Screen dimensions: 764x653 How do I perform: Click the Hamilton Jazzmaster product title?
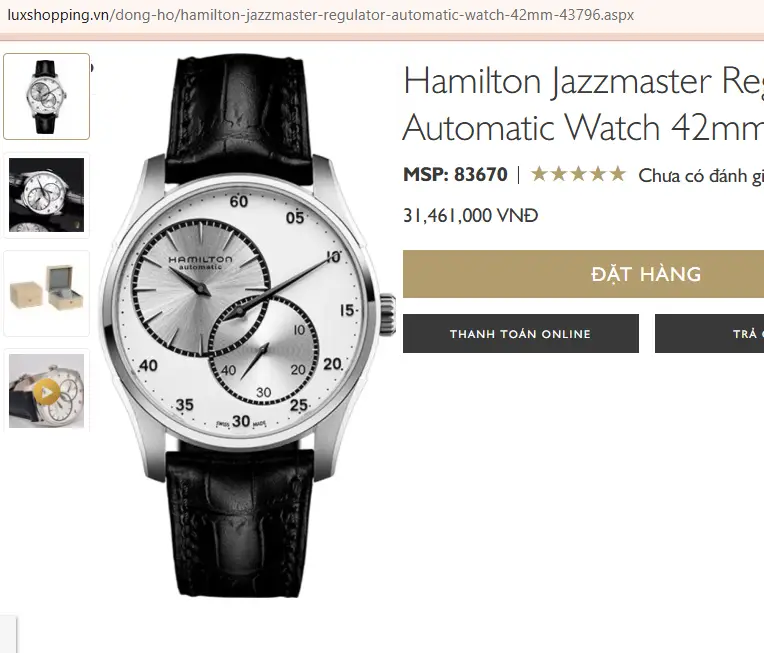tap(583, 104)
